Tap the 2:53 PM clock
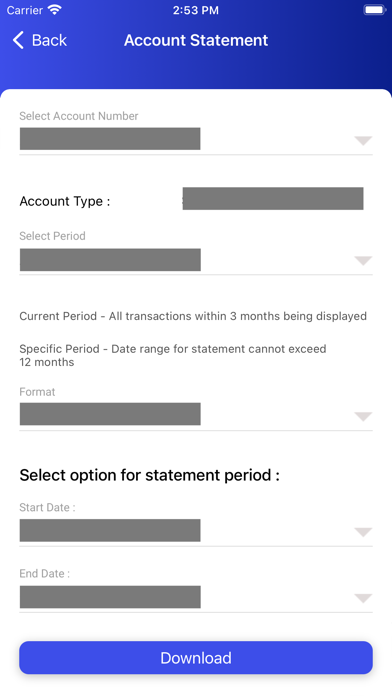This screenshot has width=392, height=696. pyautogui.click(x=196, y=10)
